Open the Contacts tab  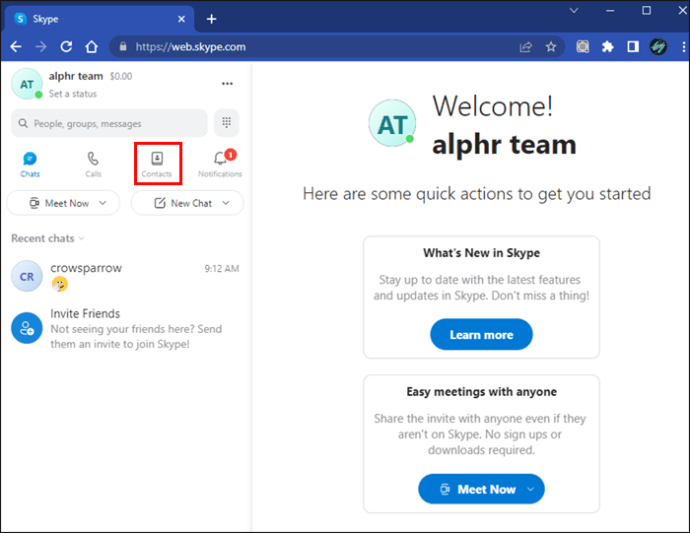[x=157, y=164]
